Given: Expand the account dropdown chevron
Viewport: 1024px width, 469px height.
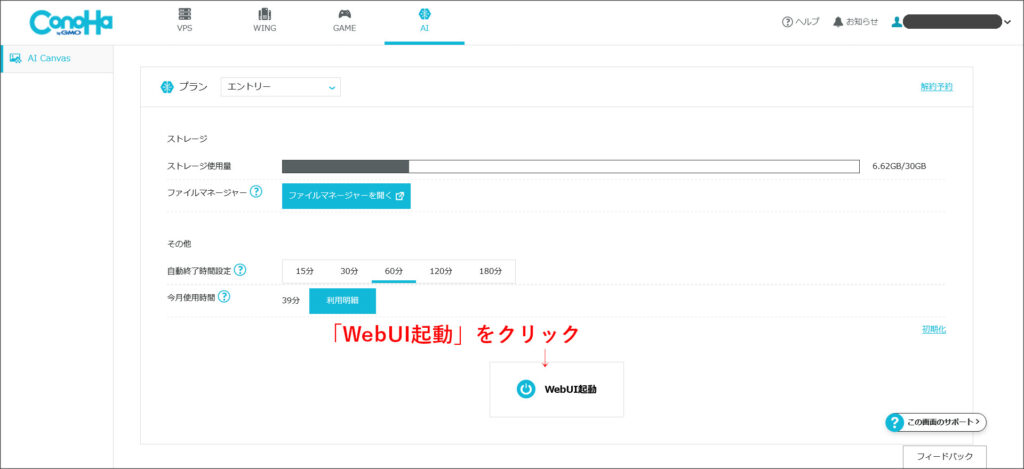Looking at the screenshot, I should point(1007,22).
